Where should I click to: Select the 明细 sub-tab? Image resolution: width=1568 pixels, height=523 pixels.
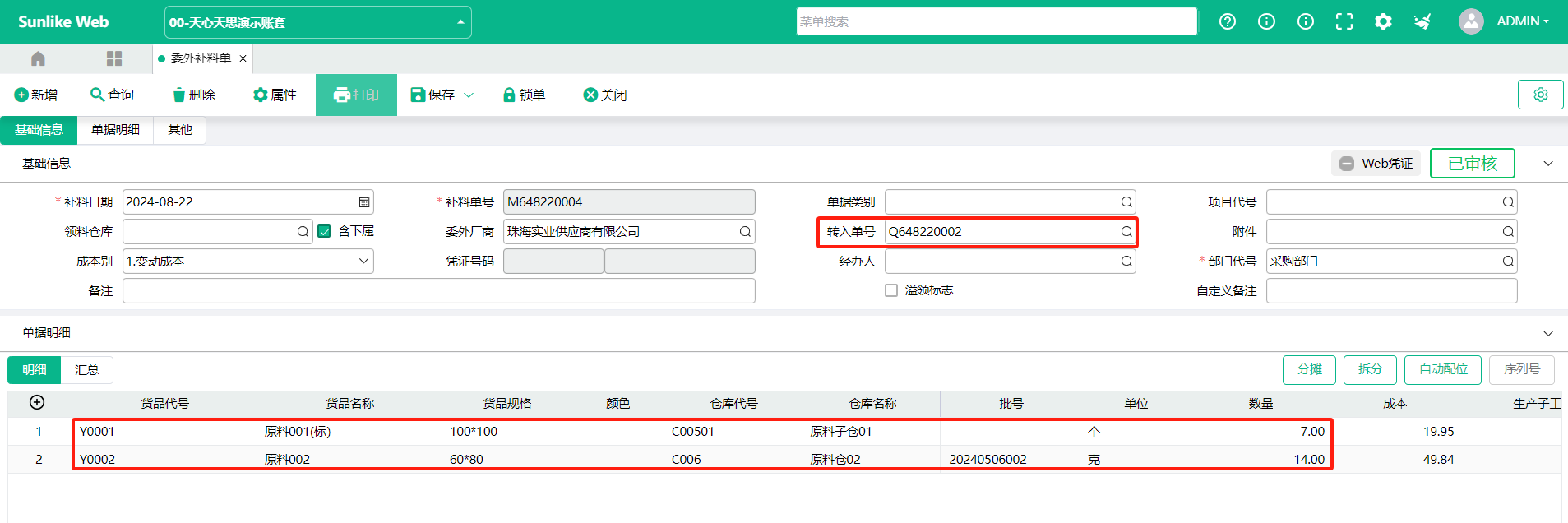click(34, 370)
